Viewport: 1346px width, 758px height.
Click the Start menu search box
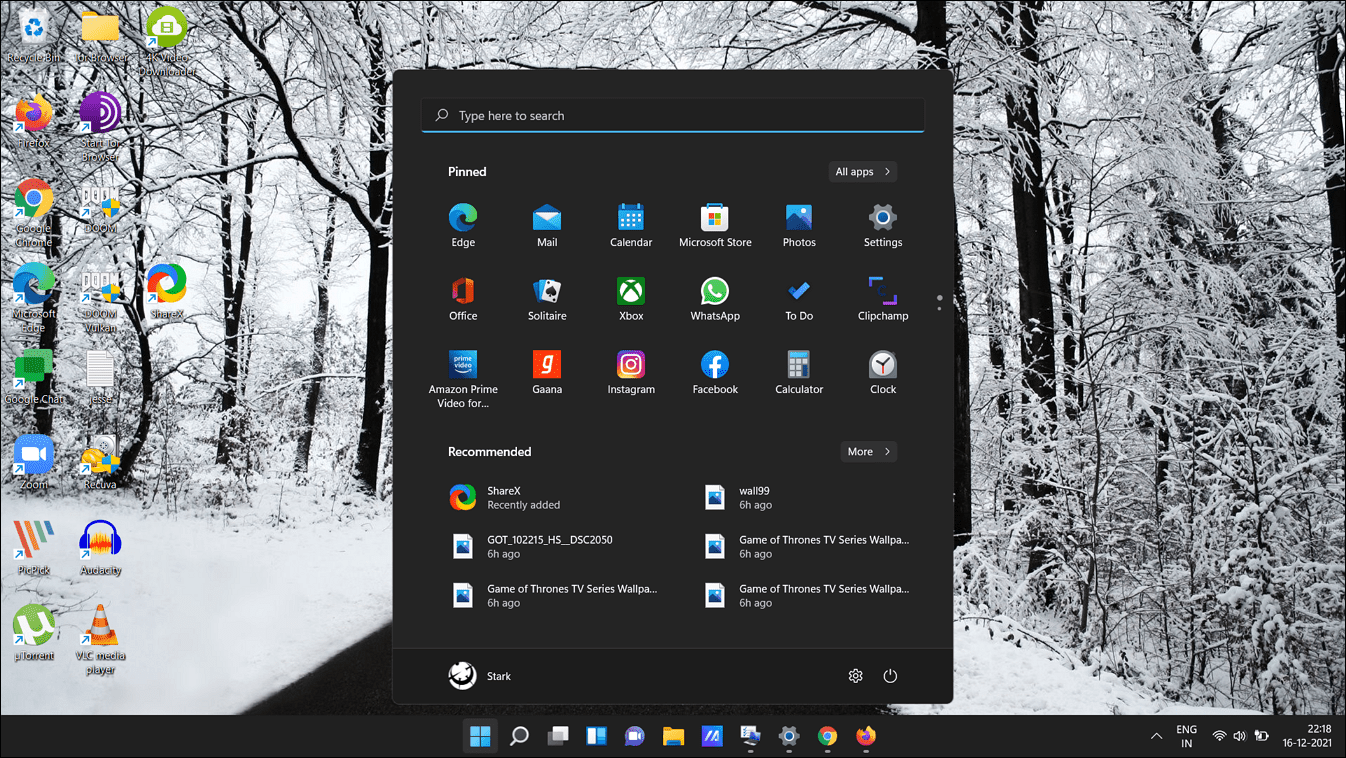673,116
